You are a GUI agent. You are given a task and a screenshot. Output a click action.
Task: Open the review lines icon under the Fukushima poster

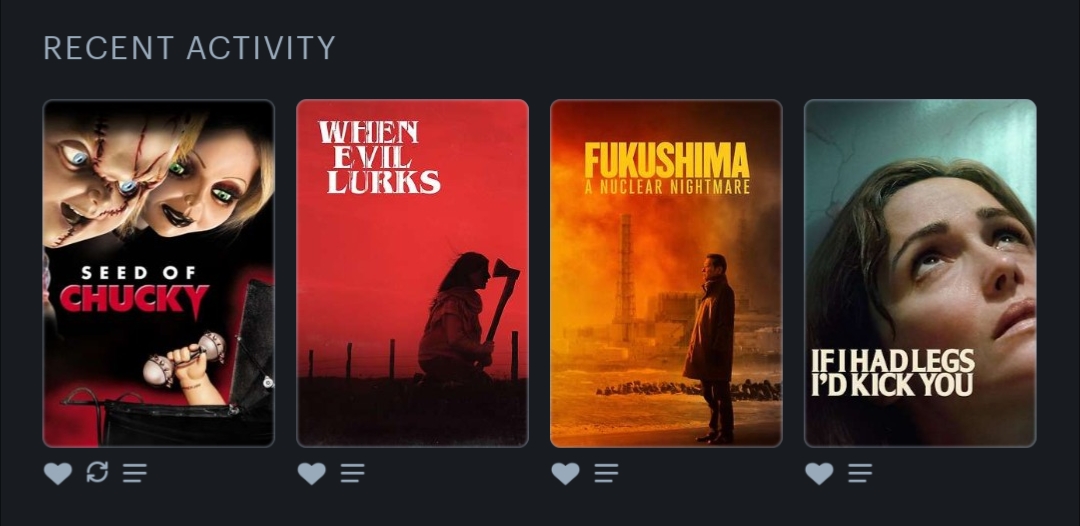(x=606, y=473)
